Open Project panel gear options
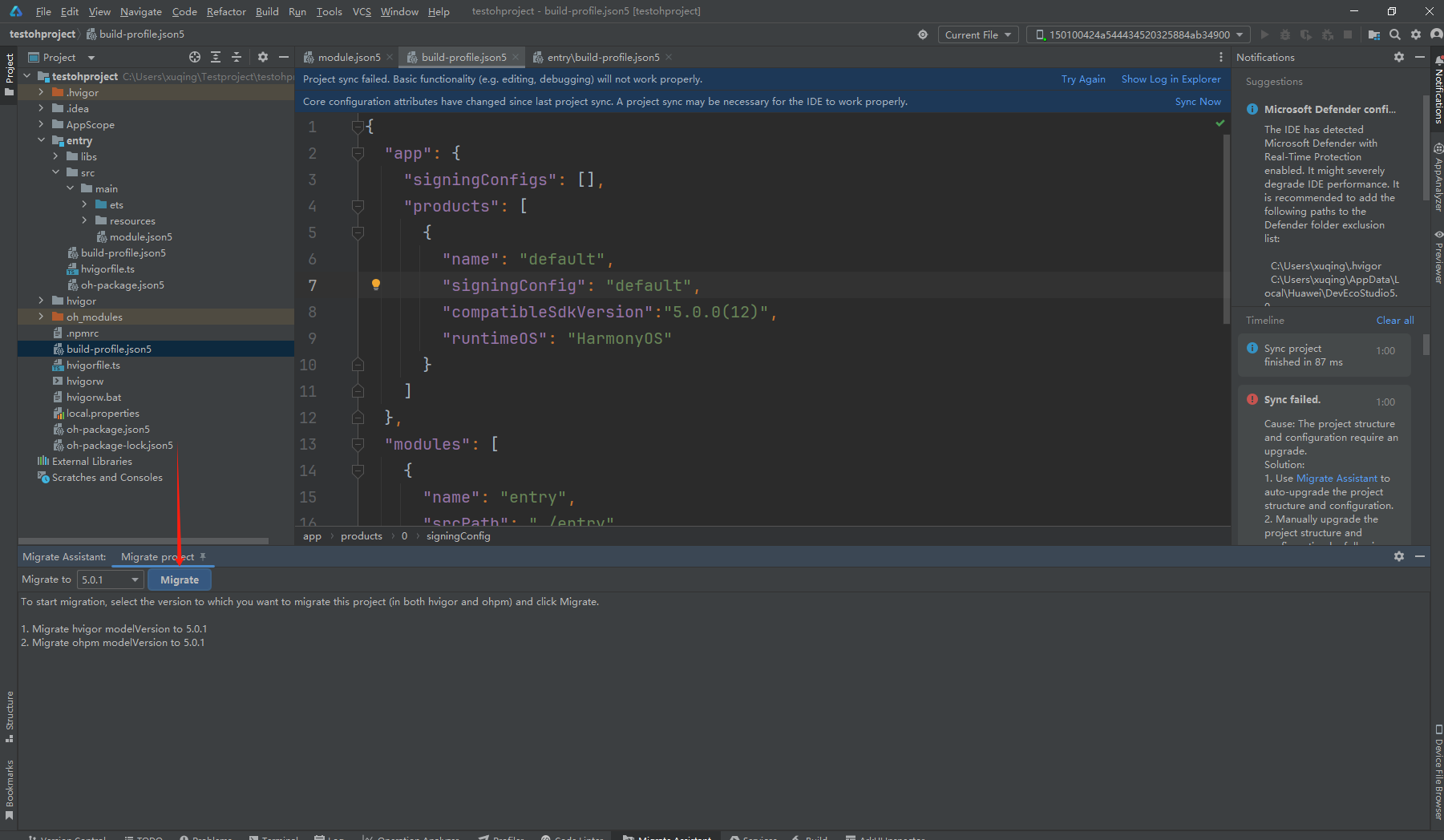The height and width of the screenshot is (840, 1444). point(263,57)
